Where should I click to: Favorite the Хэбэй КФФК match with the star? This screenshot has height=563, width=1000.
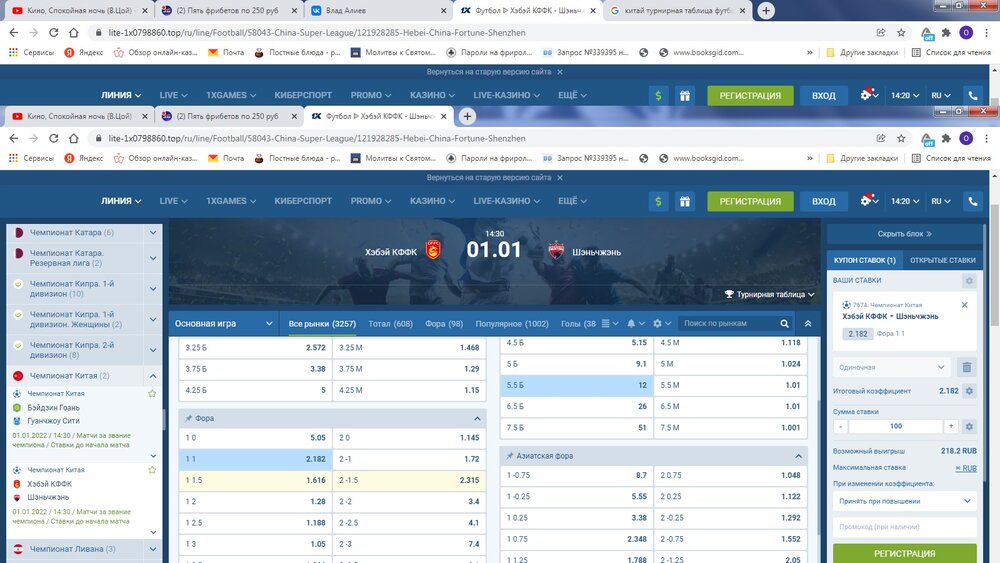tap(152, 470)
